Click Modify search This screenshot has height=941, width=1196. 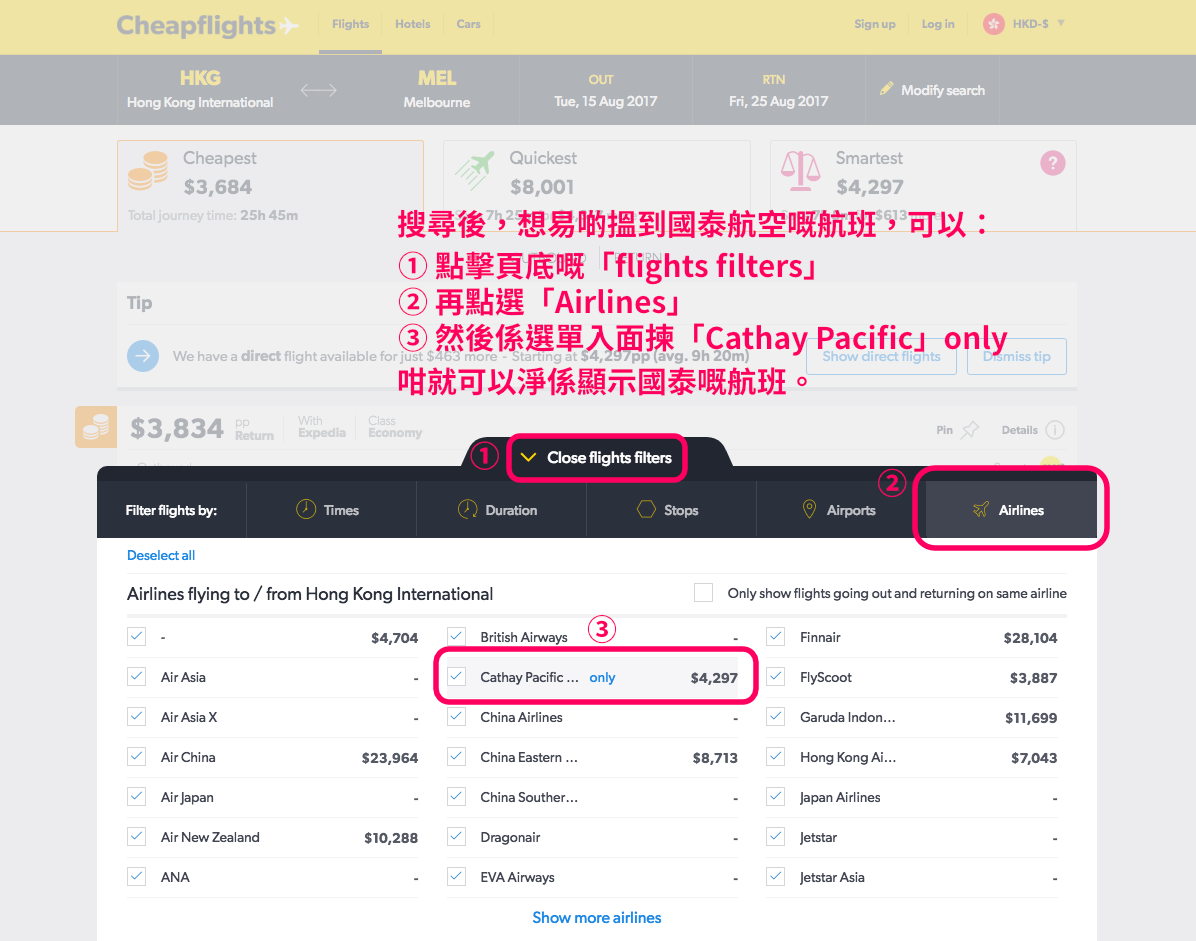coord(932,90)
